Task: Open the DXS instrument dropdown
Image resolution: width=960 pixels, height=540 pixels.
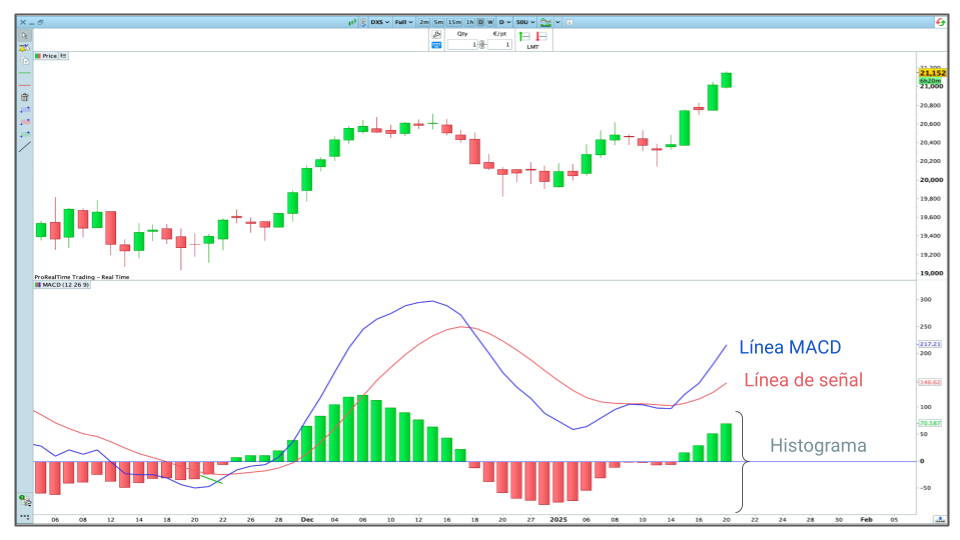Action: [x=380, y=22]
